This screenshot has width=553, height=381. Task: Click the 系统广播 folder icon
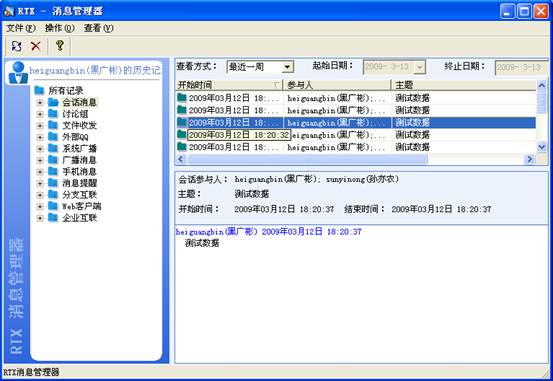[x=53, y=148]
